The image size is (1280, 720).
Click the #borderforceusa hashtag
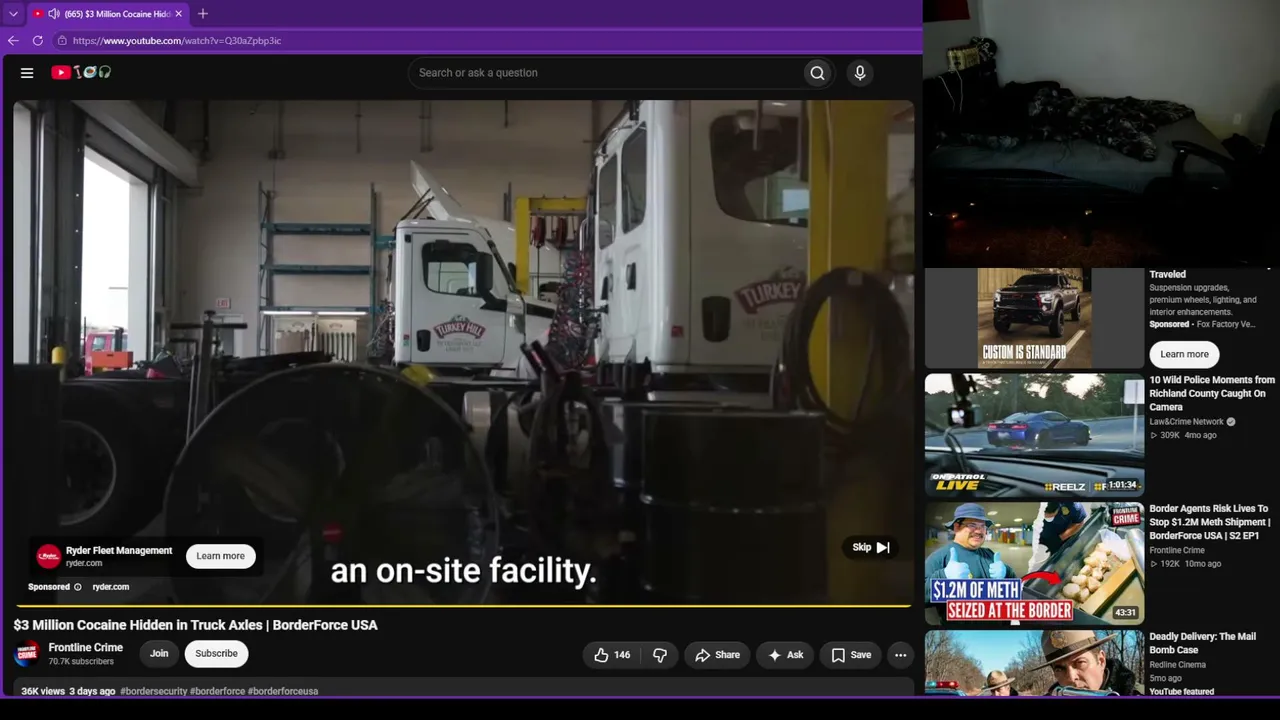pyautogui.click(x=283, y=691)
